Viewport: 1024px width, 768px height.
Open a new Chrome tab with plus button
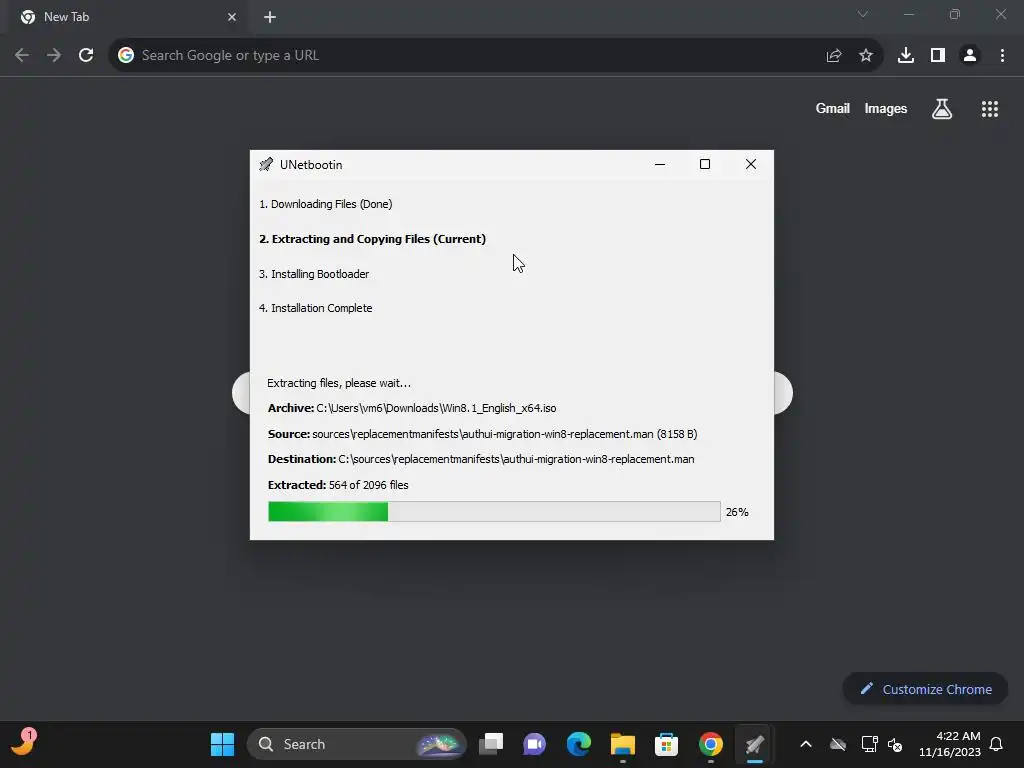pyautogui.click(x=270, y=17)
